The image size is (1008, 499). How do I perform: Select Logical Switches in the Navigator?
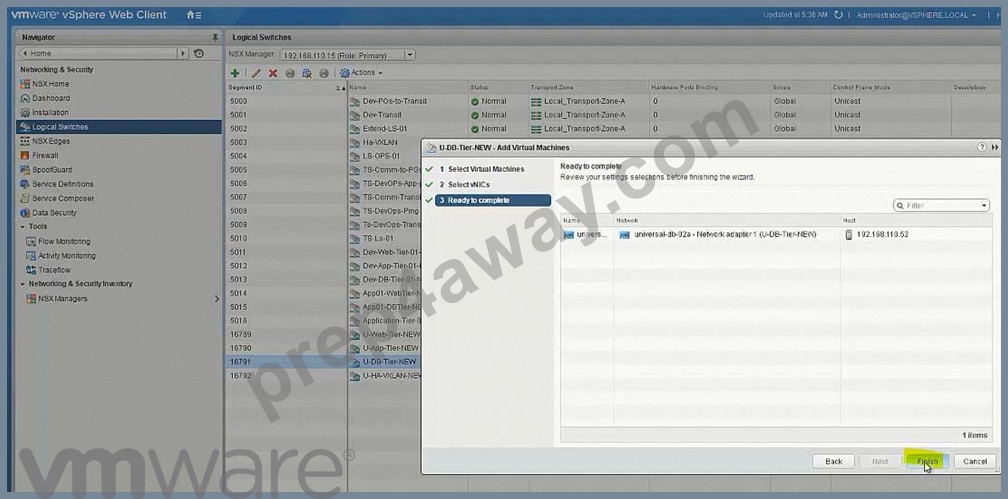pos(119,127)
